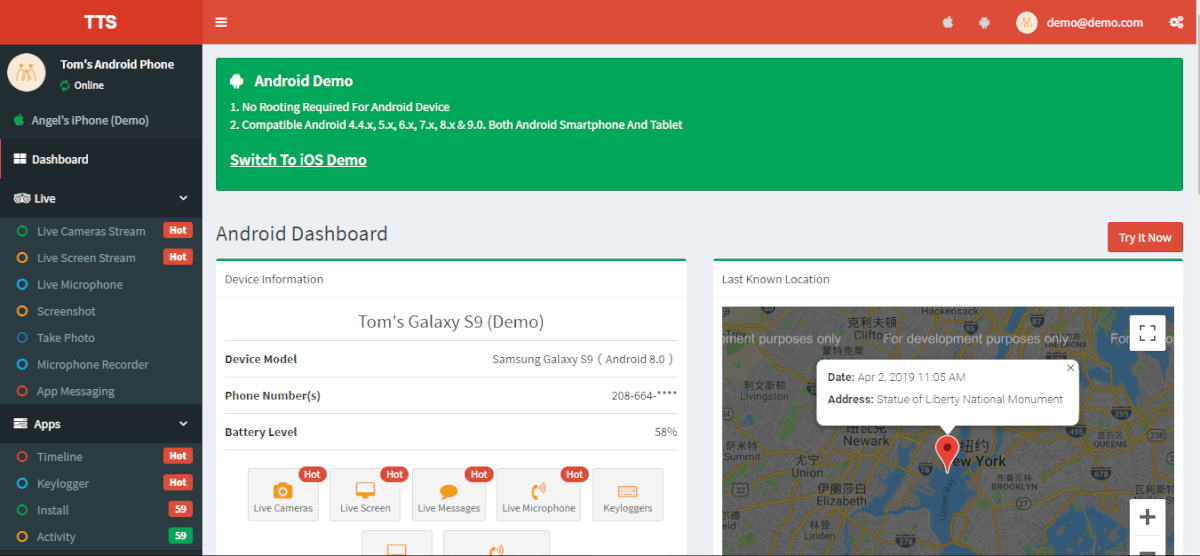
Task: Open the Android icon in header
Action: tap(984, 22)
